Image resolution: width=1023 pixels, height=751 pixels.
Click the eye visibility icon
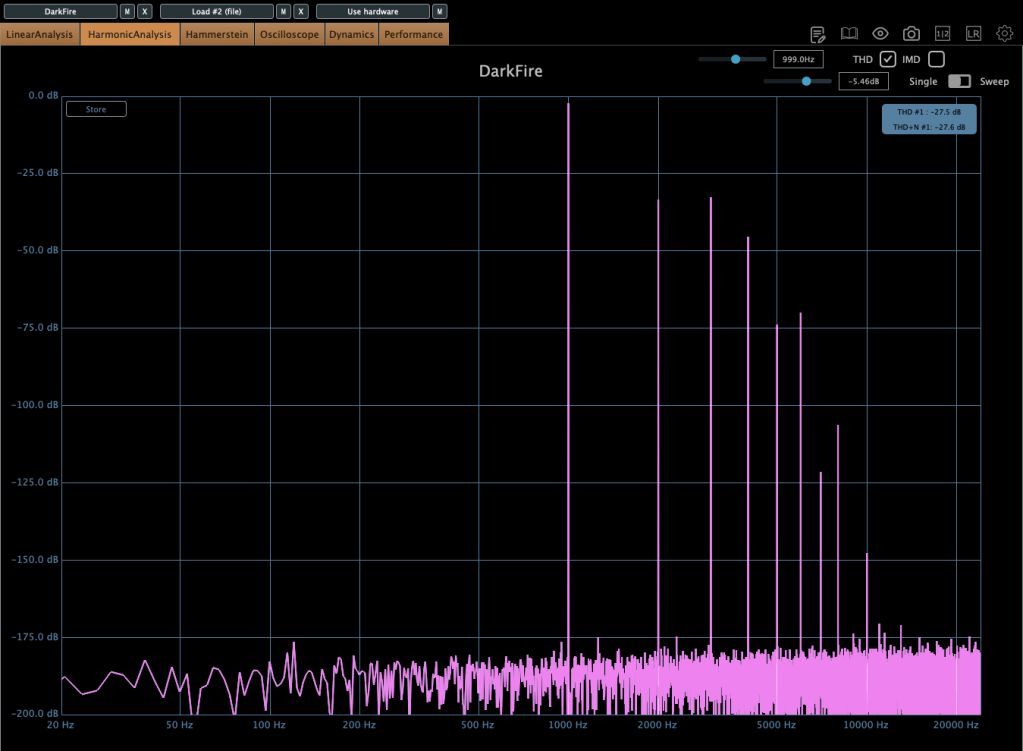click(880, 34)
